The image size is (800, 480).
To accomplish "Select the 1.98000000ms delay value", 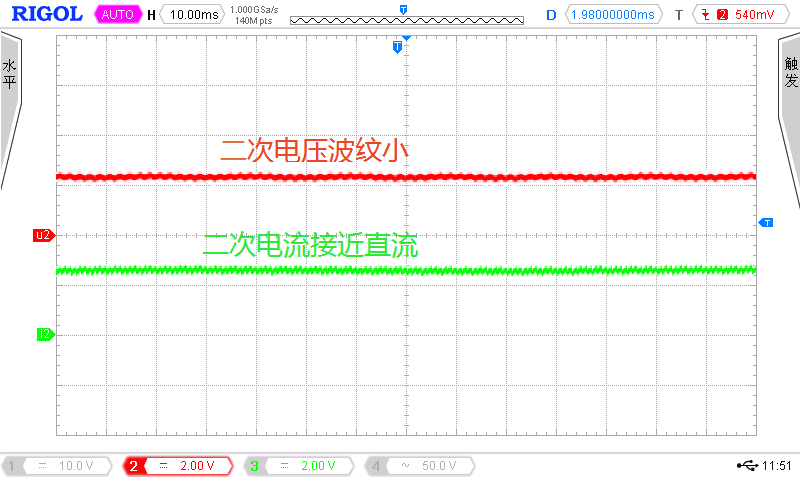I will point(612,15).
